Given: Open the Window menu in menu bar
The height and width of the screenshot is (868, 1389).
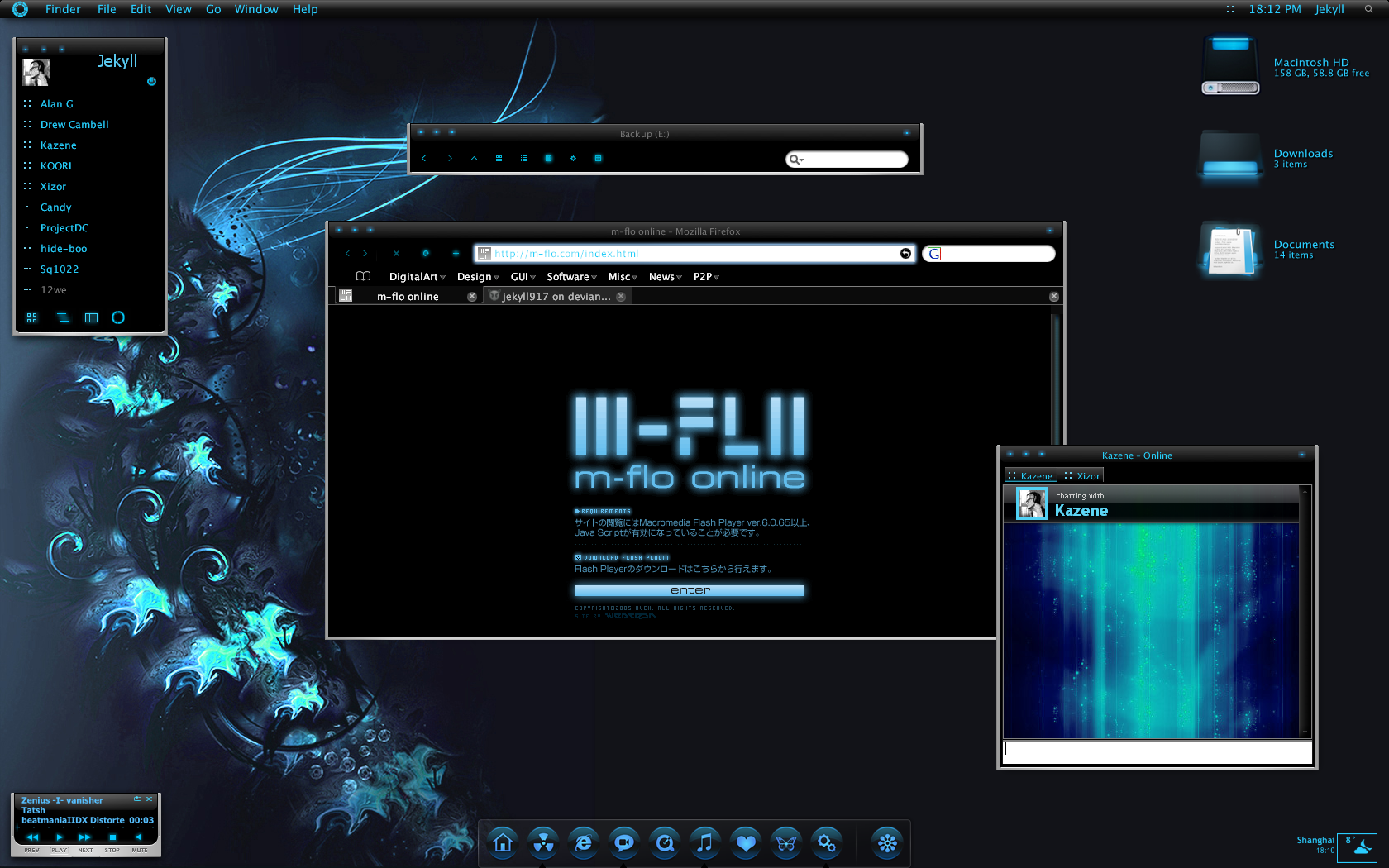Looking at the screenshot, I should [256, 9].
